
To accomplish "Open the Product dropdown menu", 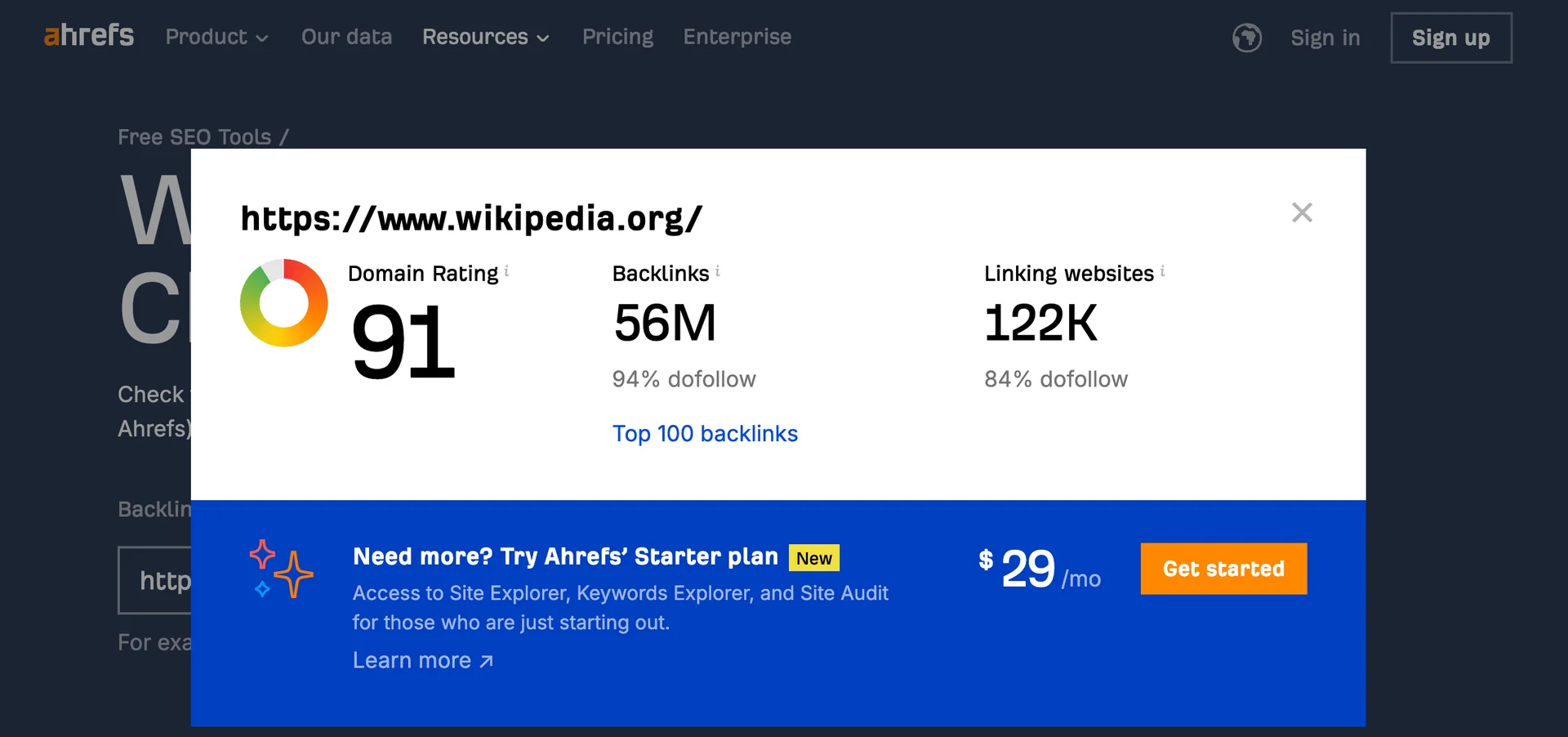I will 207,37.
